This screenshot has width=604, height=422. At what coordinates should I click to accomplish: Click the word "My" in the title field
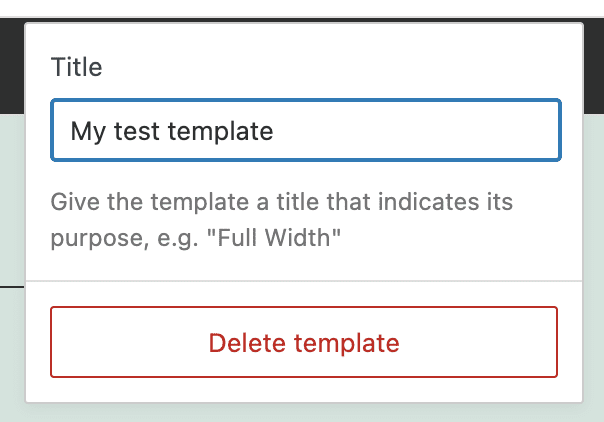[88, 131]
